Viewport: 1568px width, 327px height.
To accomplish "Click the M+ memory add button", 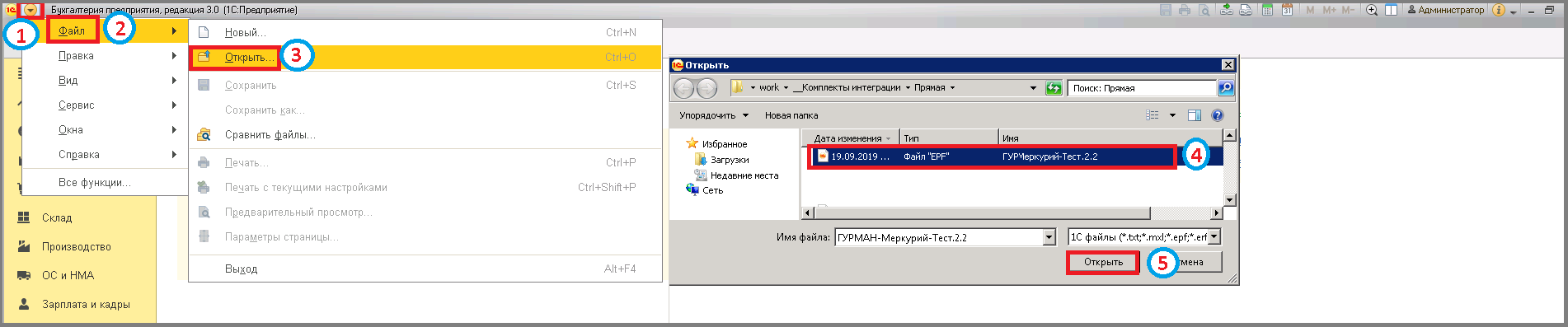I will click(x=1329, y=10).
